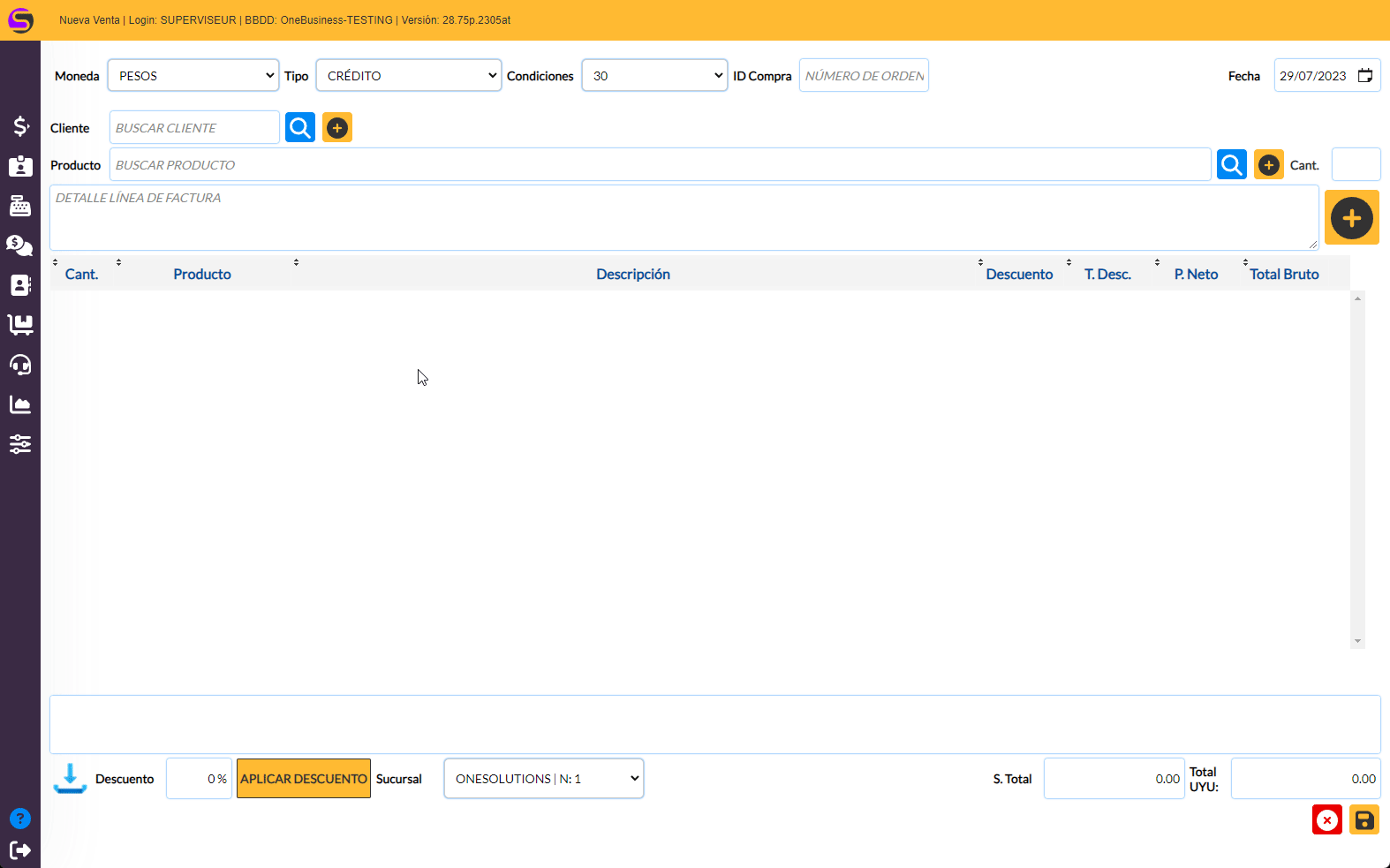This screenshot has height=868, width=1390.
Task: Click the blue download arrow icon
Action: point(70,778)
